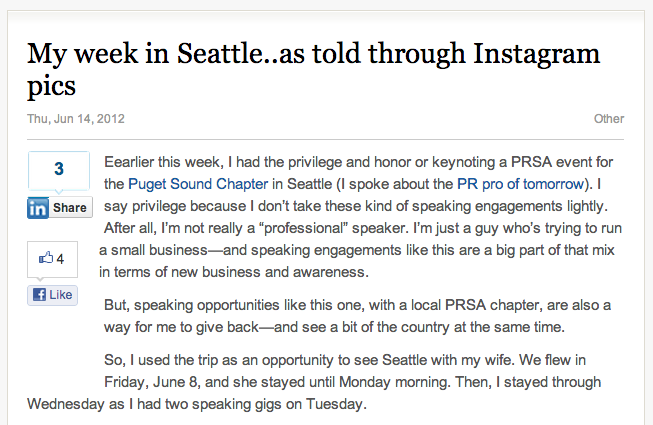Click the Facebook like count box showing 4

(x=52, y=259)
